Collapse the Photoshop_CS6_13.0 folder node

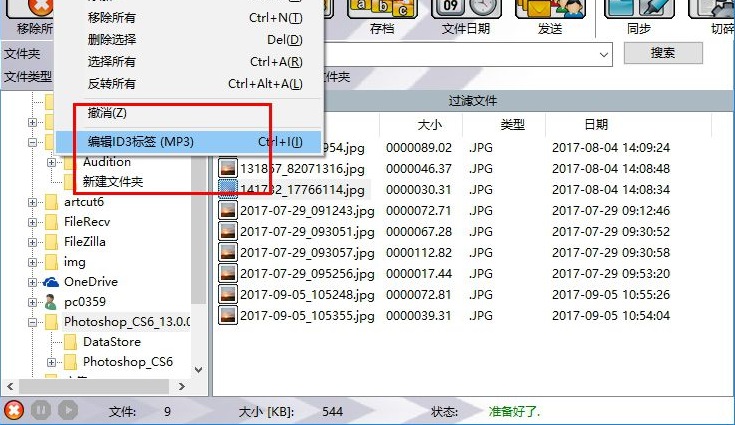(32, 322)
